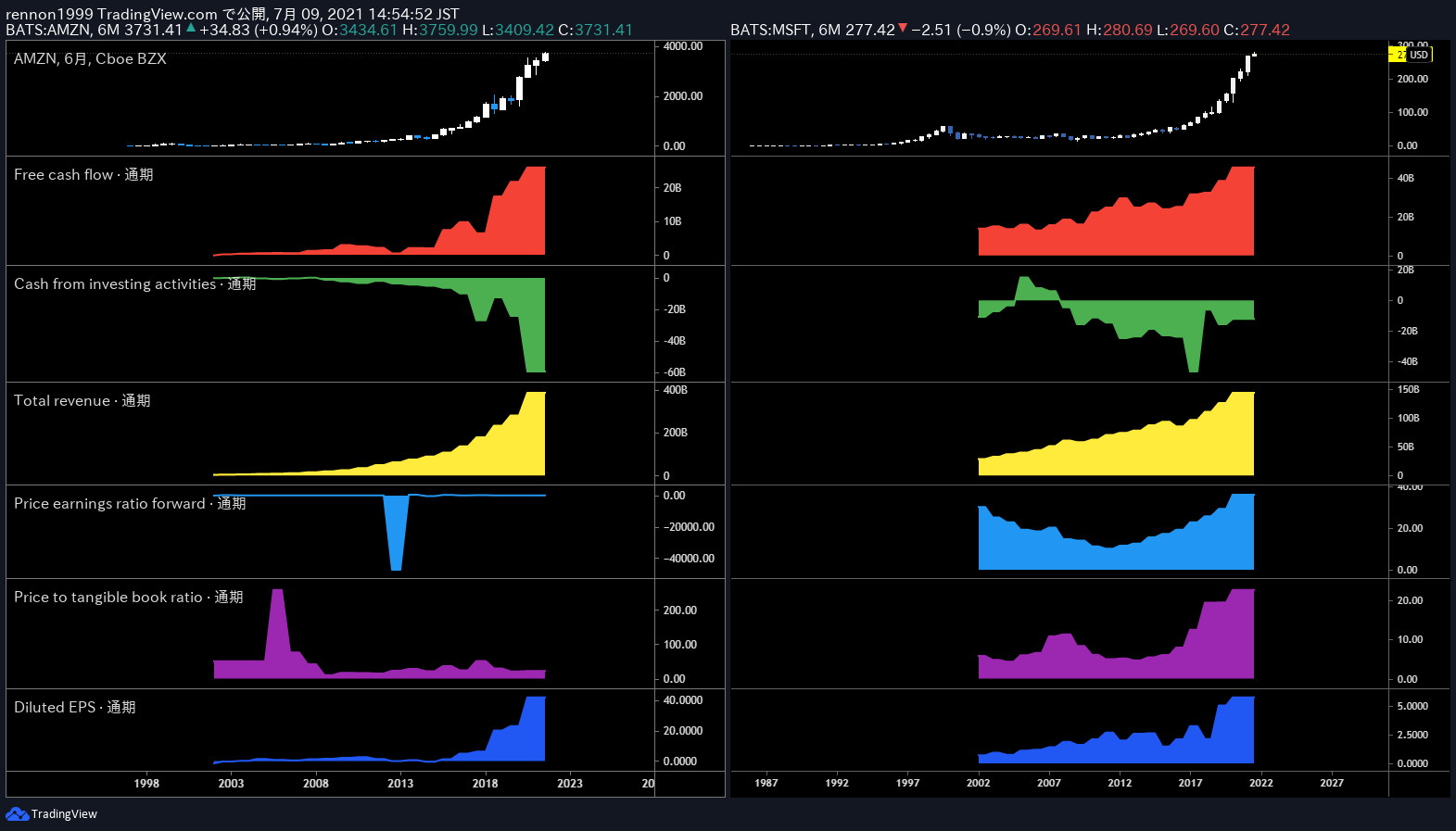Select the AMZN, 6月, Cboe BZX legend title
Image resolution: width=1456 pixels, height=831 pixels.
(x=90, y=58)
